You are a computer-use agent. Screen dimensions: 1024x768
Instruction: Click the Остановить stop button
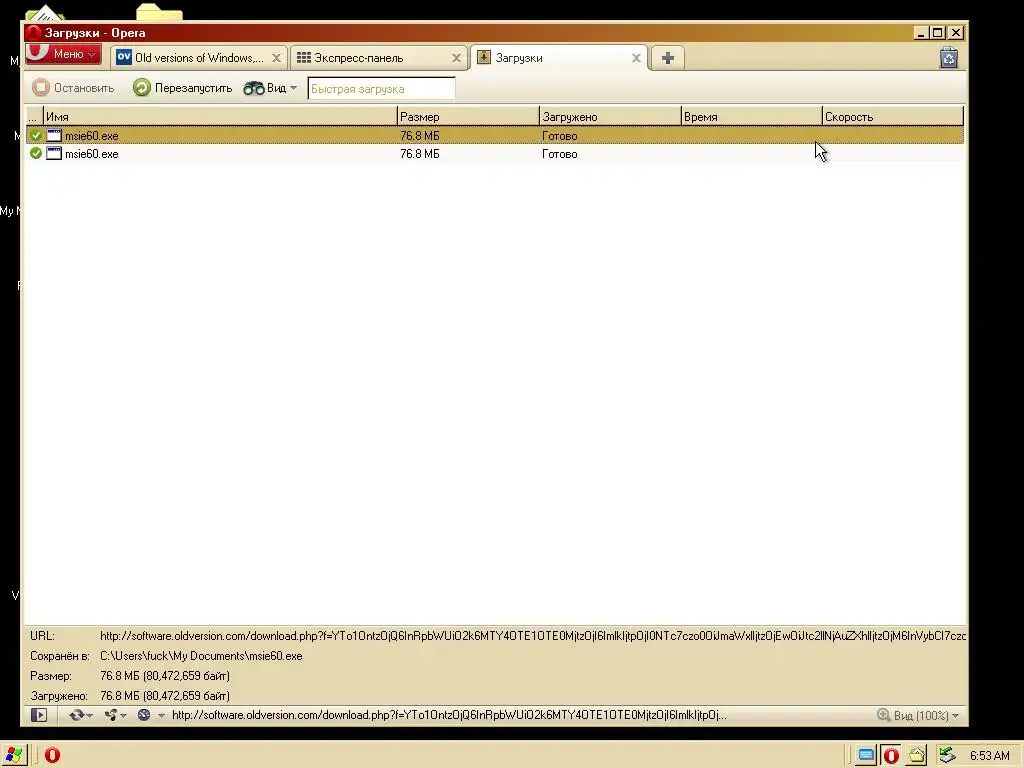coord(74,88)
